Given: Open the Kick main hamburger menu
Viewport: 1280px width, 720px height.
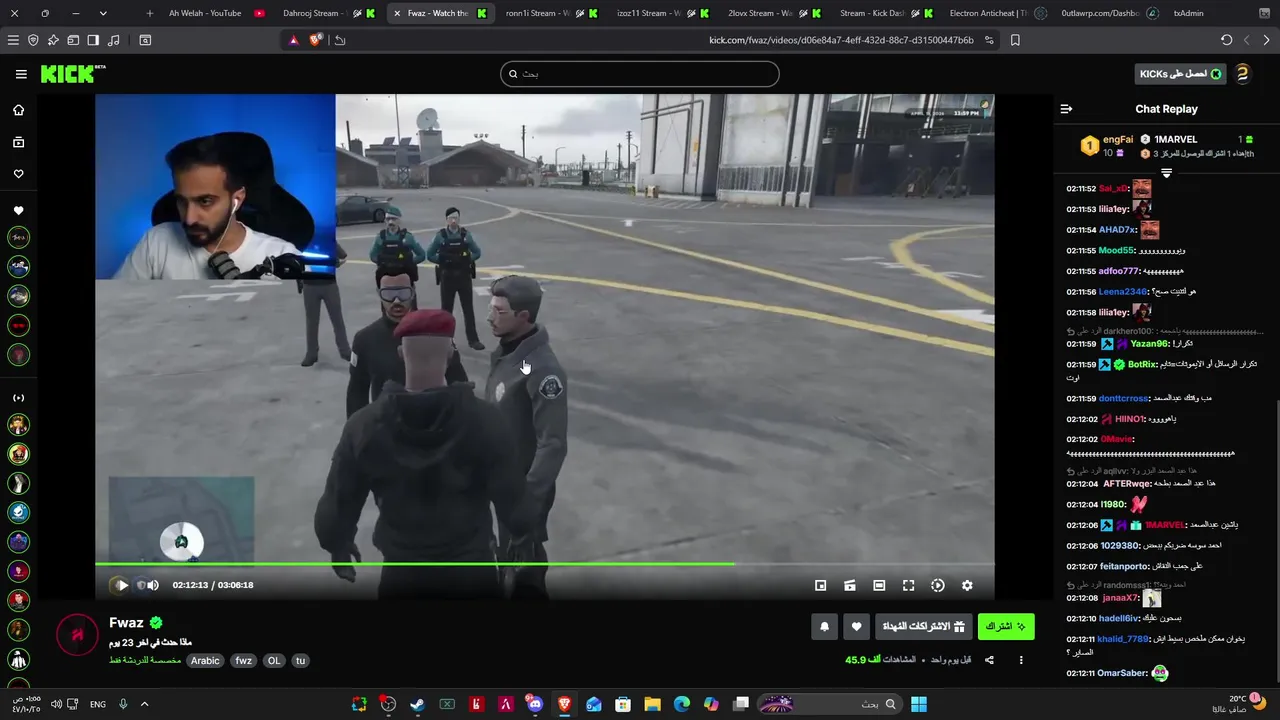Looking at the screenshot, I should coord(21,74).
